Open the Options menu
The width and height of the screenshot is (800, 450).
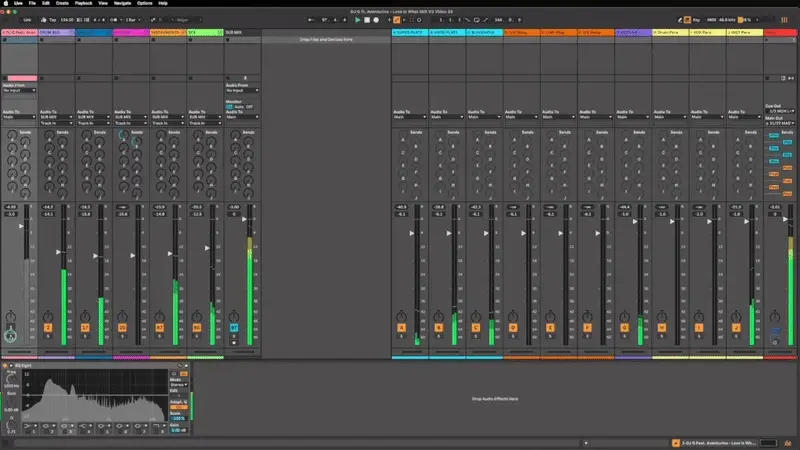click(x=144, y=3)
